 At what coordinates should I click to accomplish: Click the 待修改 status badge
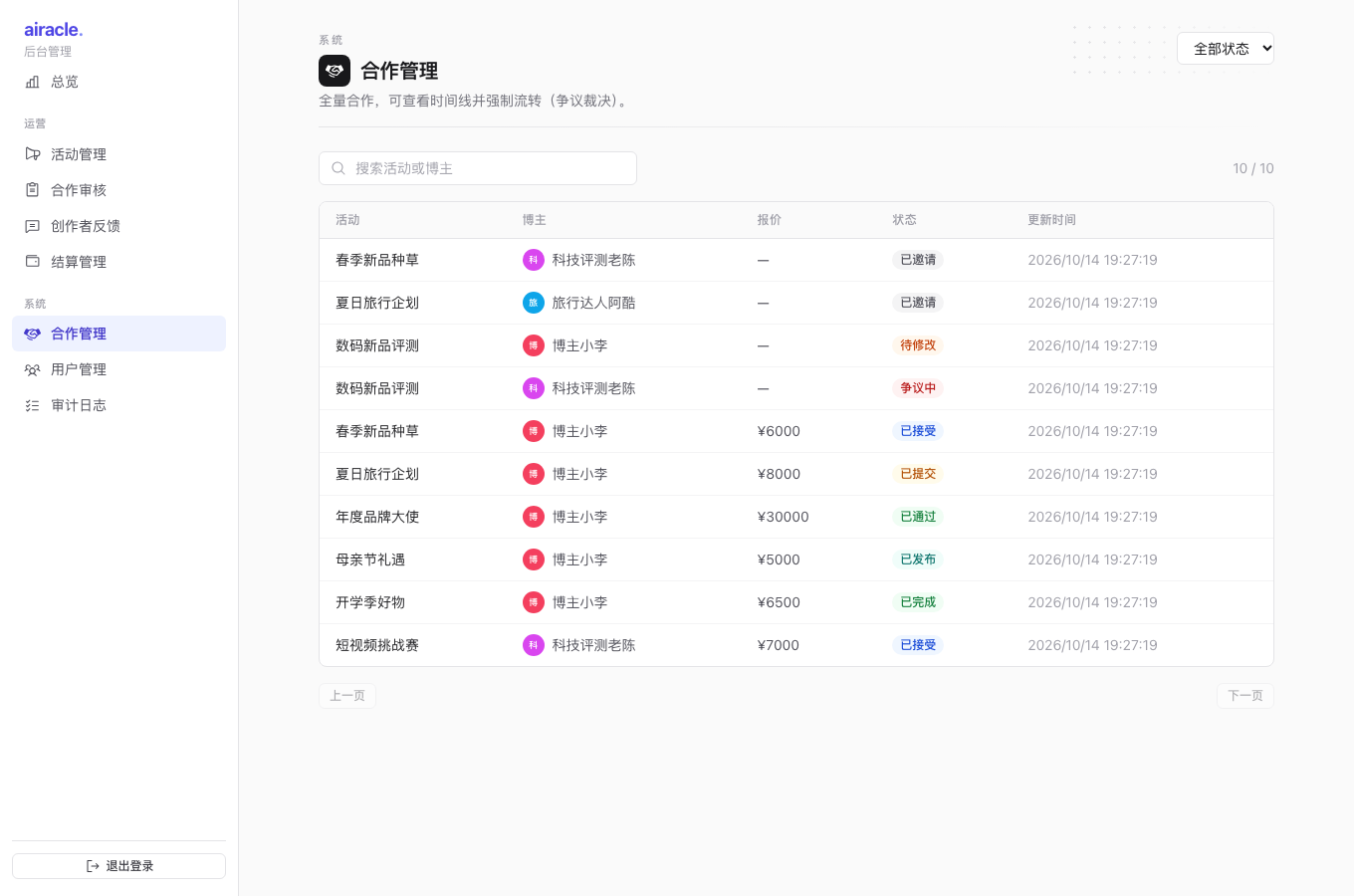tap(918, 345)
